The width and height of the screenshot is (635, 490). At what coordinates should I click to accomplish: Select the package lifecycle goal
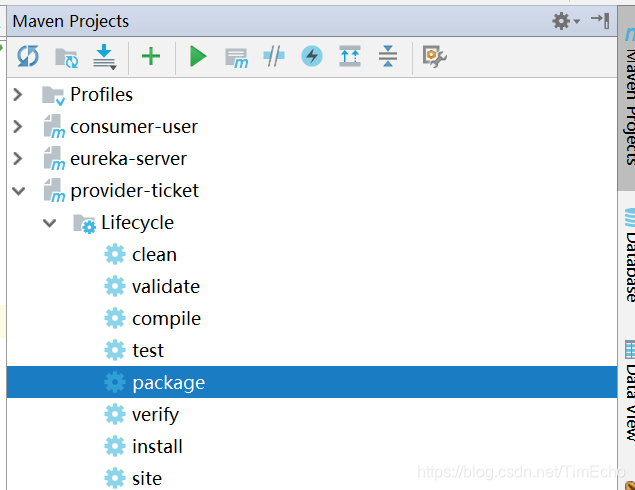(x=312, y=382)
